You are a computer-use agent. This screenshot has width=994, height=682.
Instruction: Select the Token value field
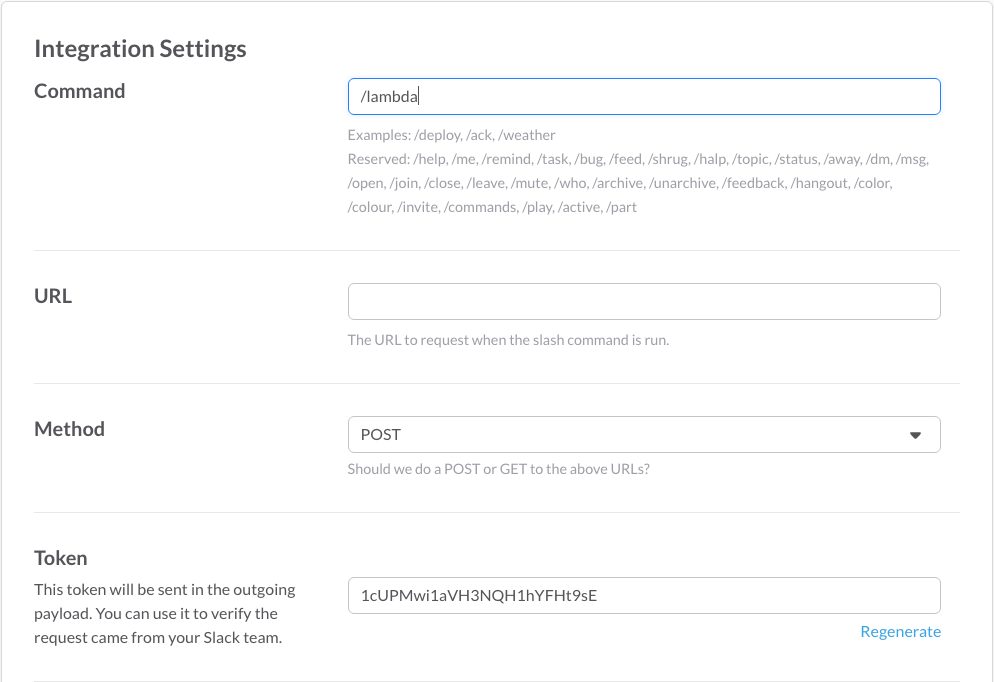coord(644,595)
